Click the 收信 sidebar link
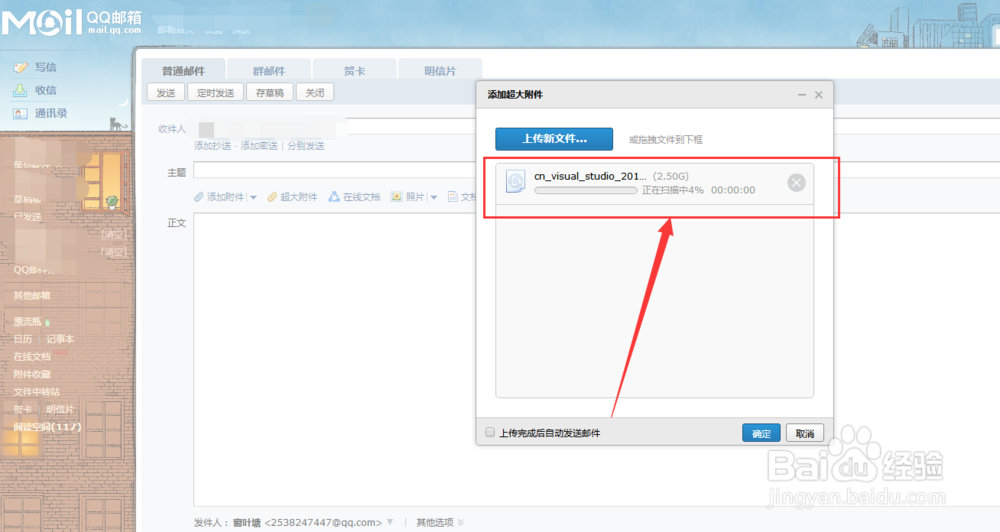Viewport: 1000px width, 532px height. tap(45, 91)
